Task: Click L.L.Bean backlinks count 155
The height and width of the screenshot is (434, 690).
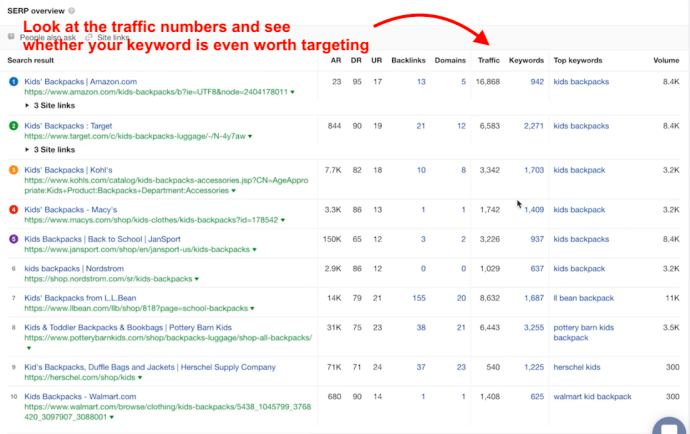Action: pos(419,298)
